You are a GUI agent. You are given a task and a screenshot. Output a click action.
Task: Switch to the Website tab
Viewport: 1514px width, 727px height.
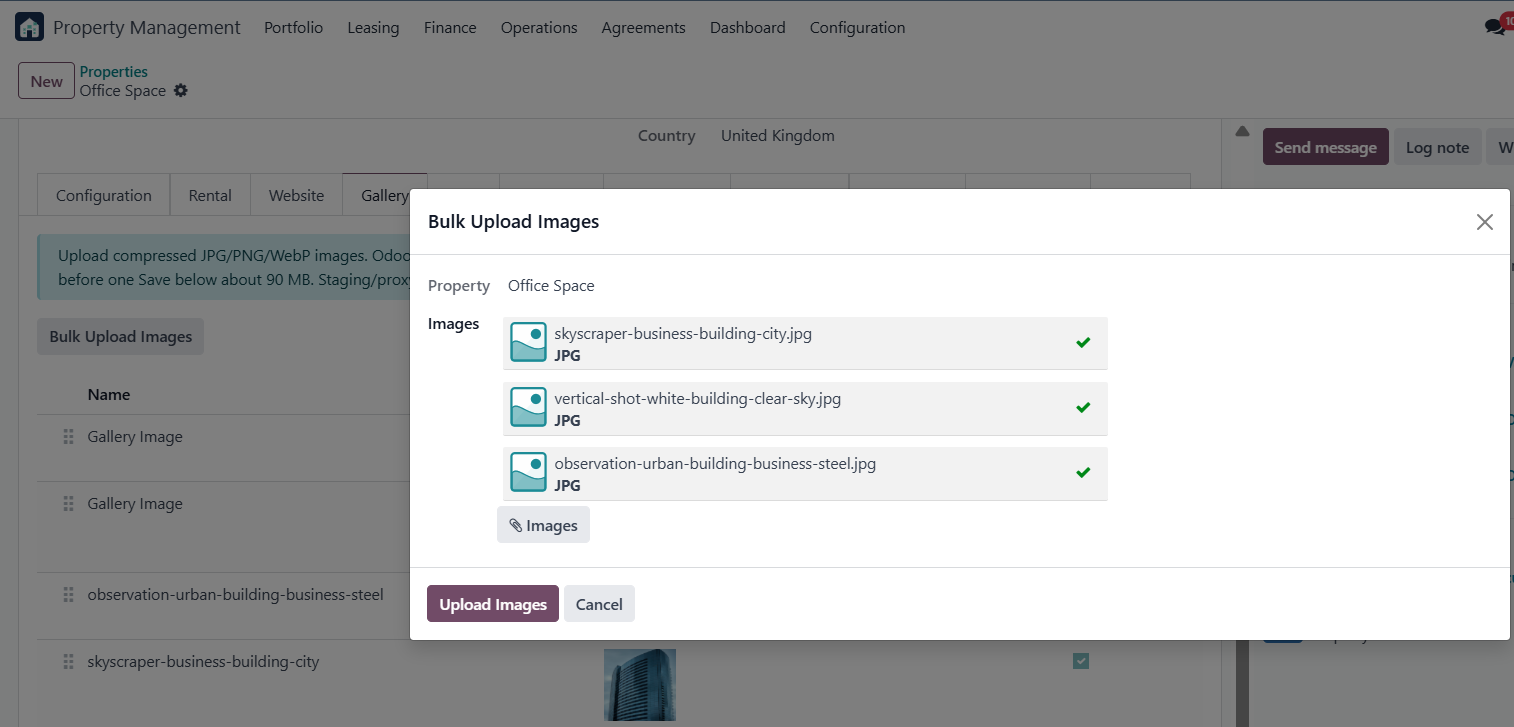pos(297,195)
